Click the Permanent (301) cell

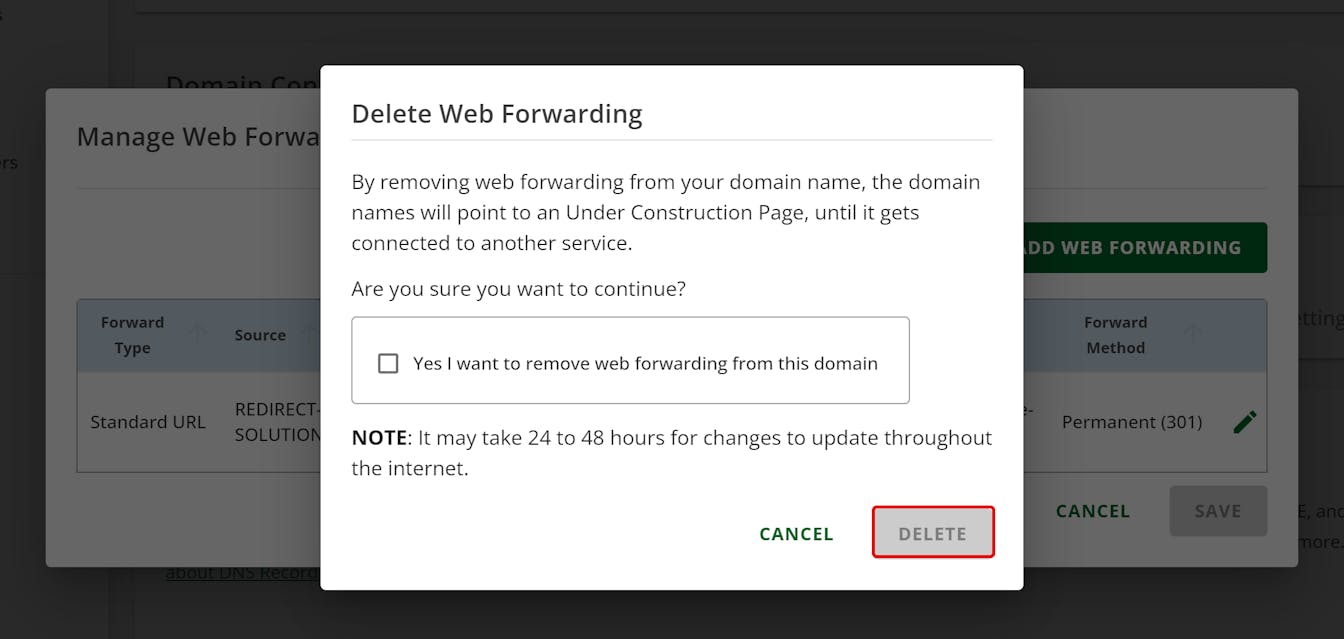point(1131,422)
